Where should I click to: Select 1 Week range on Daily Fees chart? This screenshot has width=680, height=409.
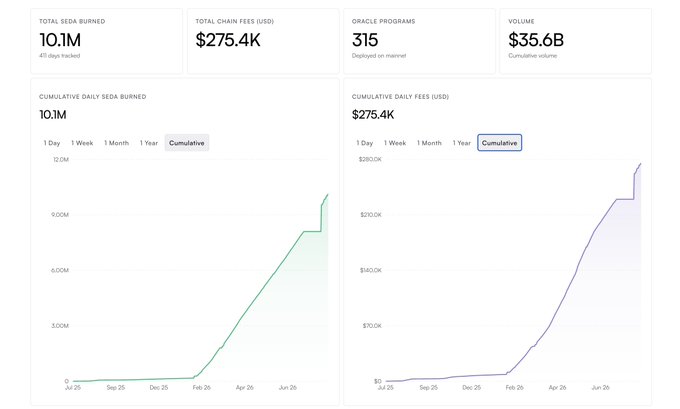click(x=395, y=143)
